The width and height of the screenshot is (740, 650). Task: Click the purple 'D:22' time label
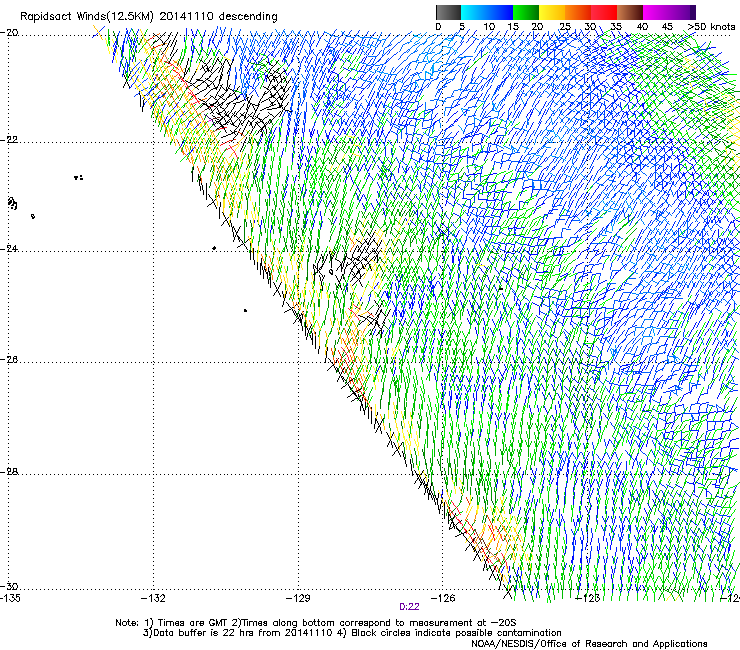click(x=409, y=607)
